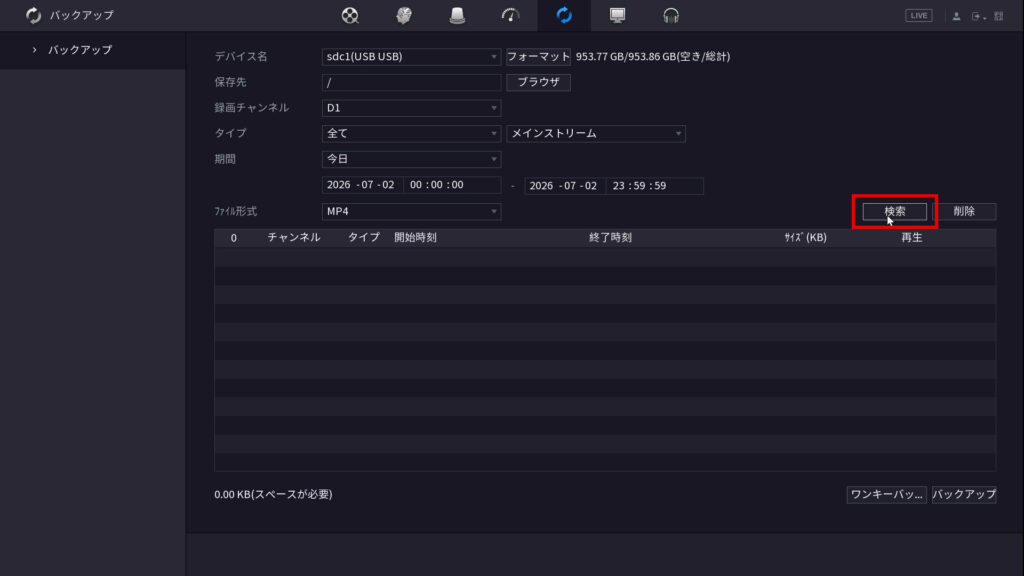Open the ファイル形式 MP4 dropdown
Image resolution: width=1024 pixels, height=576 pixels.
coord(411,211)
